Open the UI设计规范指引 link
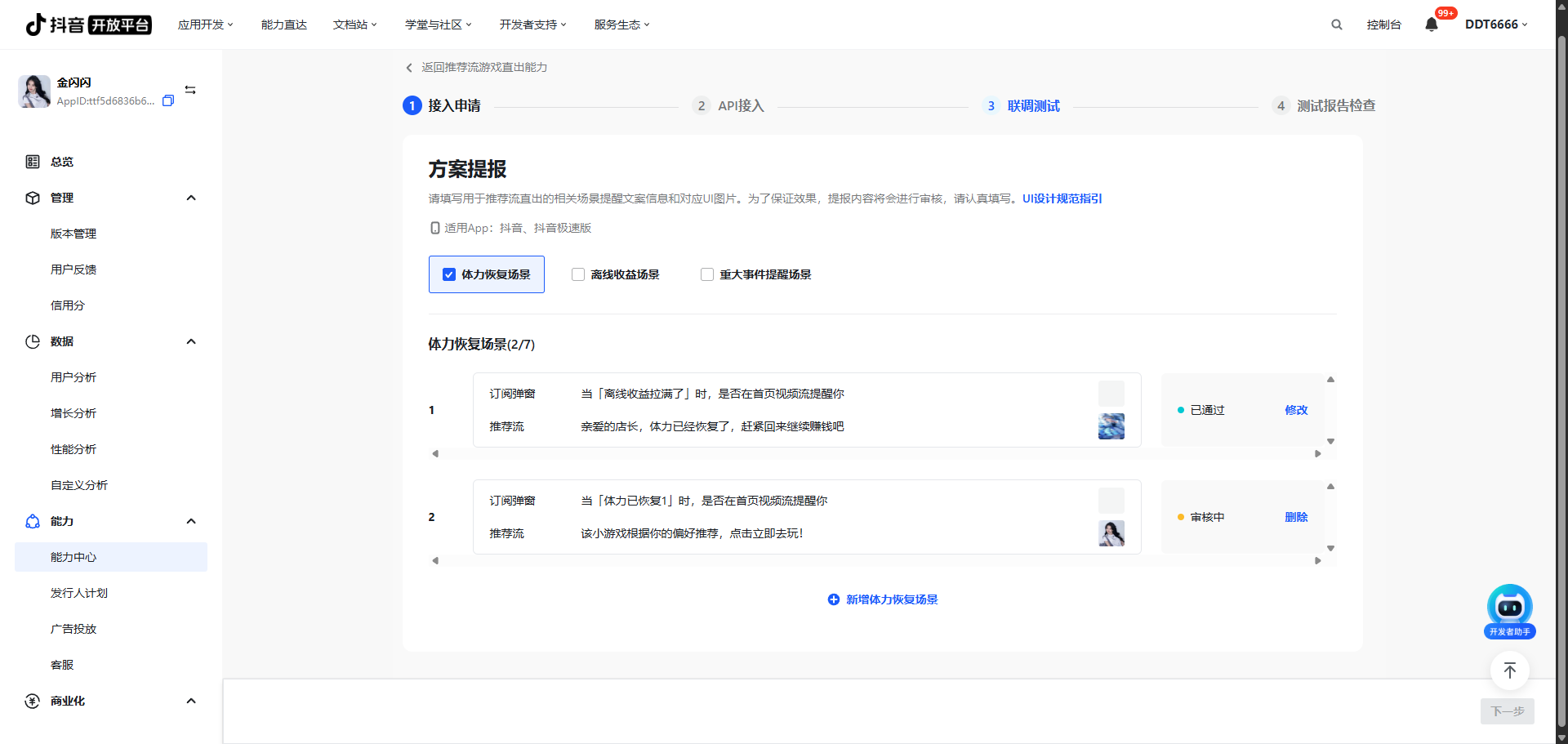Viewport: 1568px width, 744px height. coord(1062,198)
